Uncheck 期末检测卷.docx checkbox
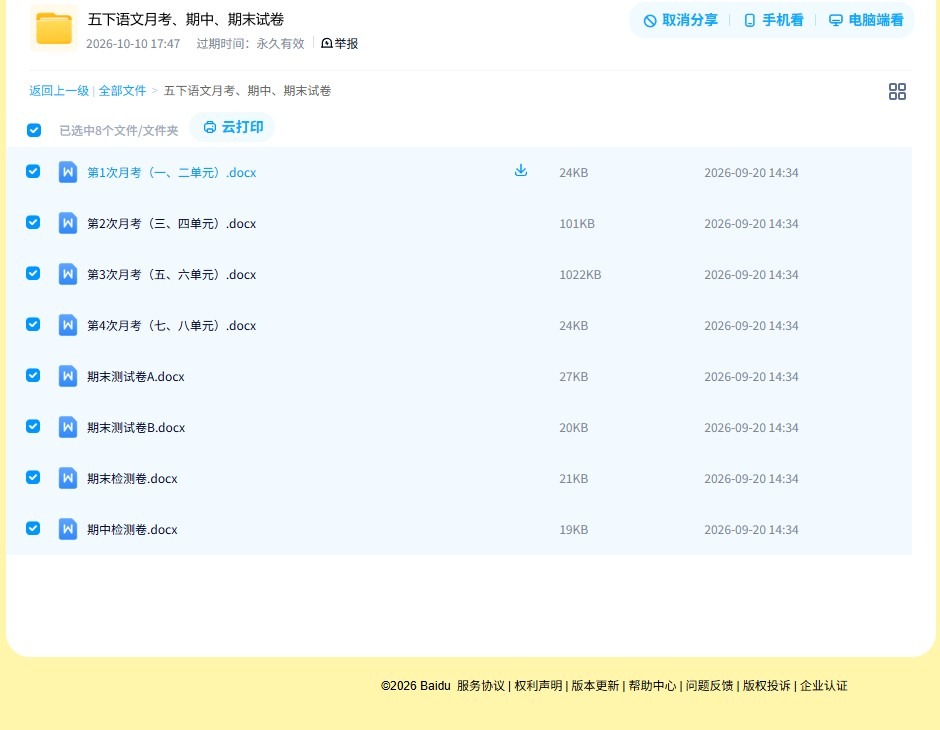 pyautogui.click(x=33, y=477)
